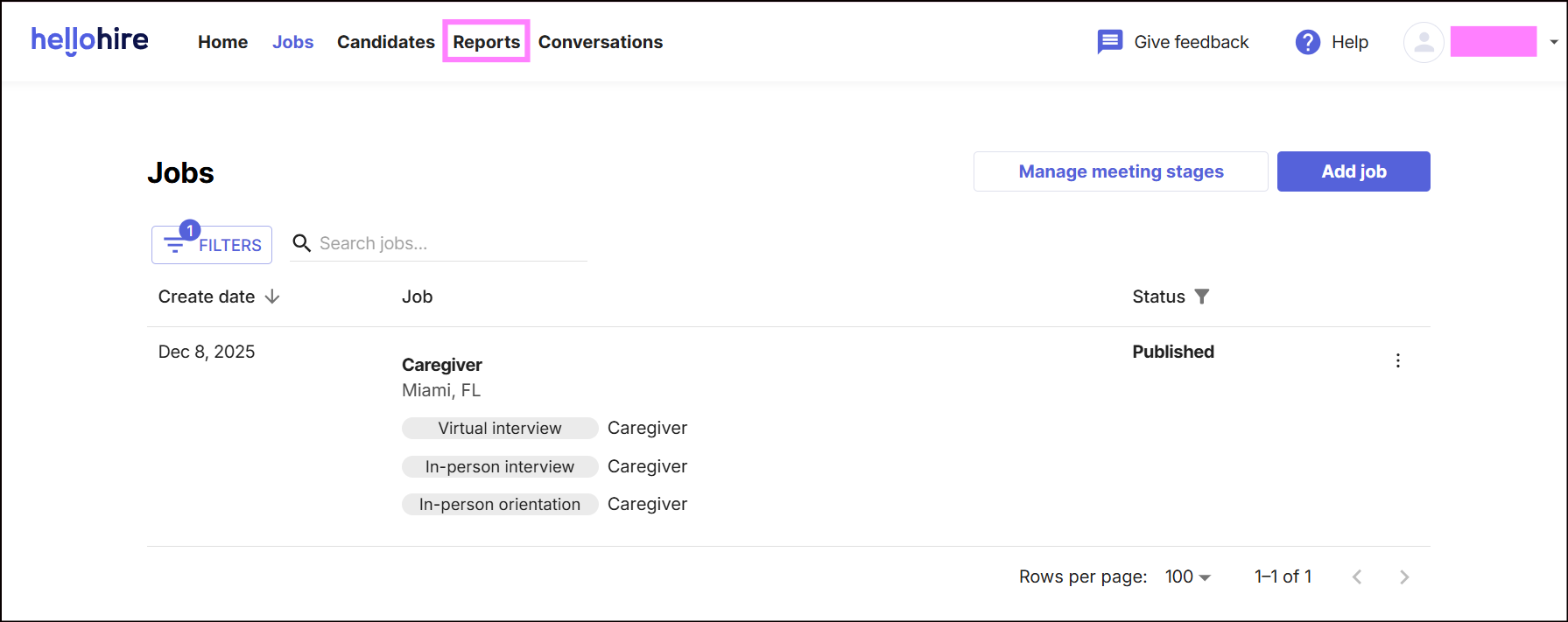Open the Caregiver job title
The image size is (1568, 622).
[x=442, y=365]
